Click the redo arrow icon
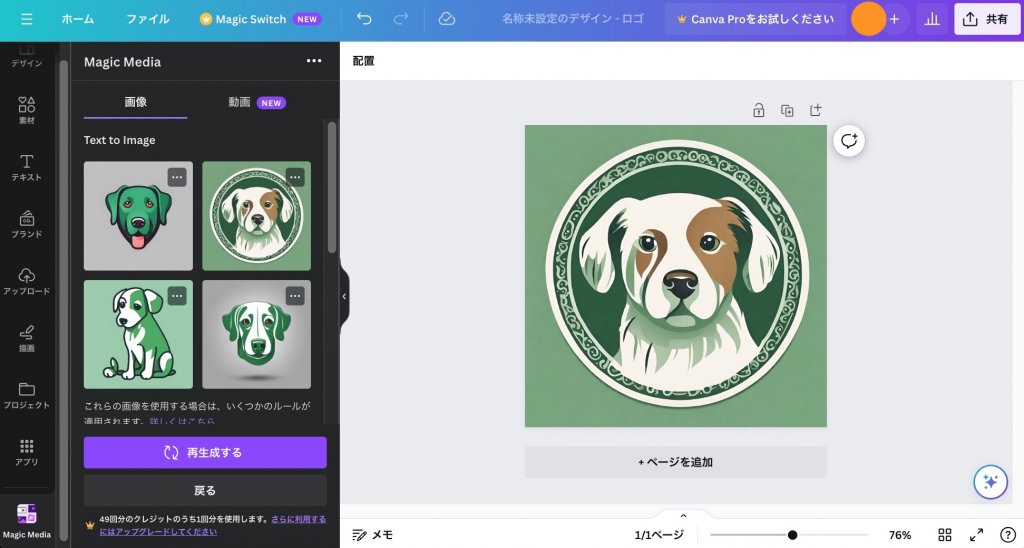Image resolution: width=1024 pixels, height=548 pixels. tap(400, 19)
